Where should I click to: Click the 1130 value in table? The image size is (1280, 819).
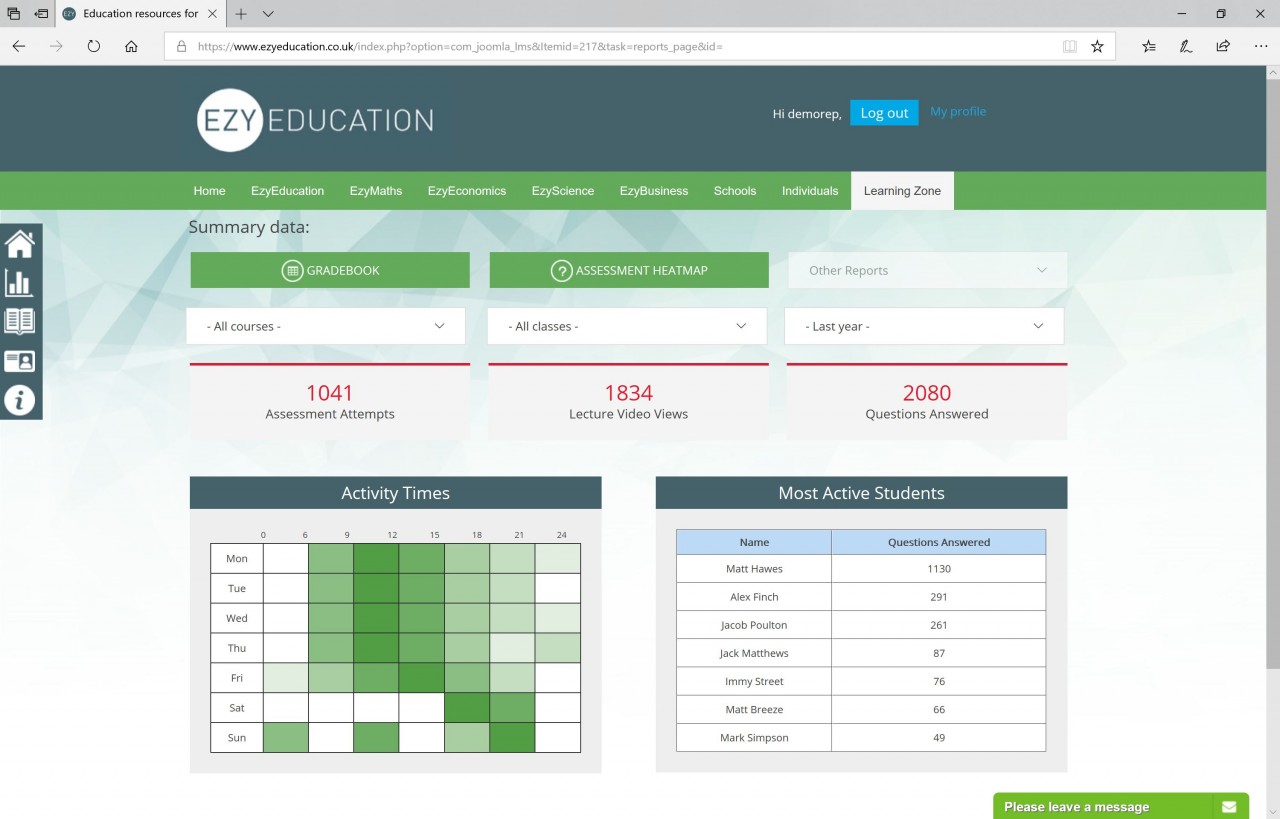pyautogui.click(x=939, y=569)
